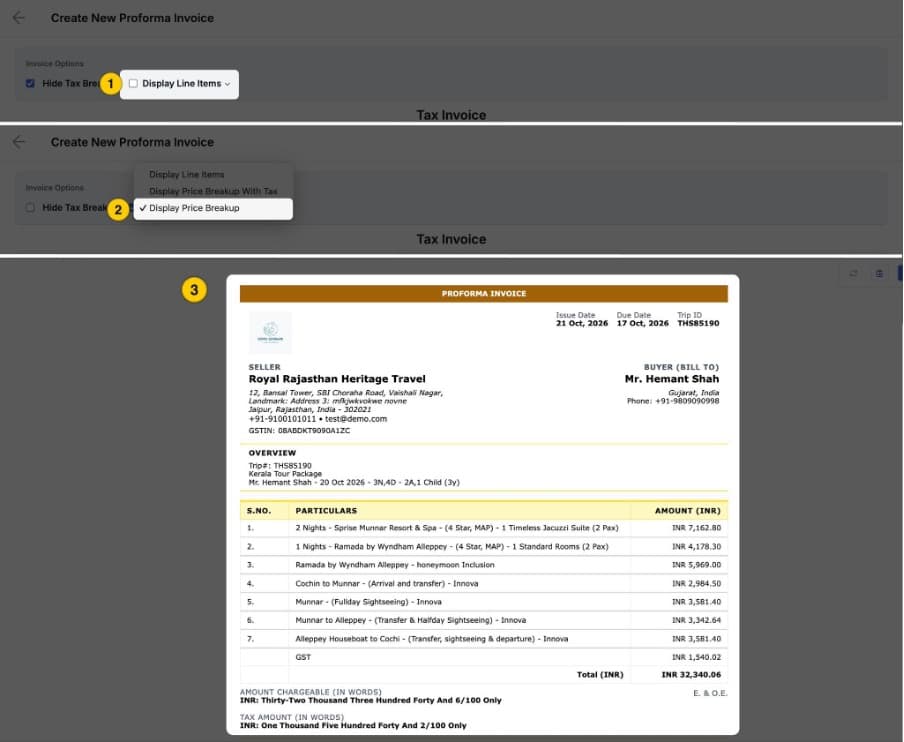The image size is (904, 742).
Task: Click the print icon above the invoice preview
Action: pyautogui.click(x=879, y=273)
